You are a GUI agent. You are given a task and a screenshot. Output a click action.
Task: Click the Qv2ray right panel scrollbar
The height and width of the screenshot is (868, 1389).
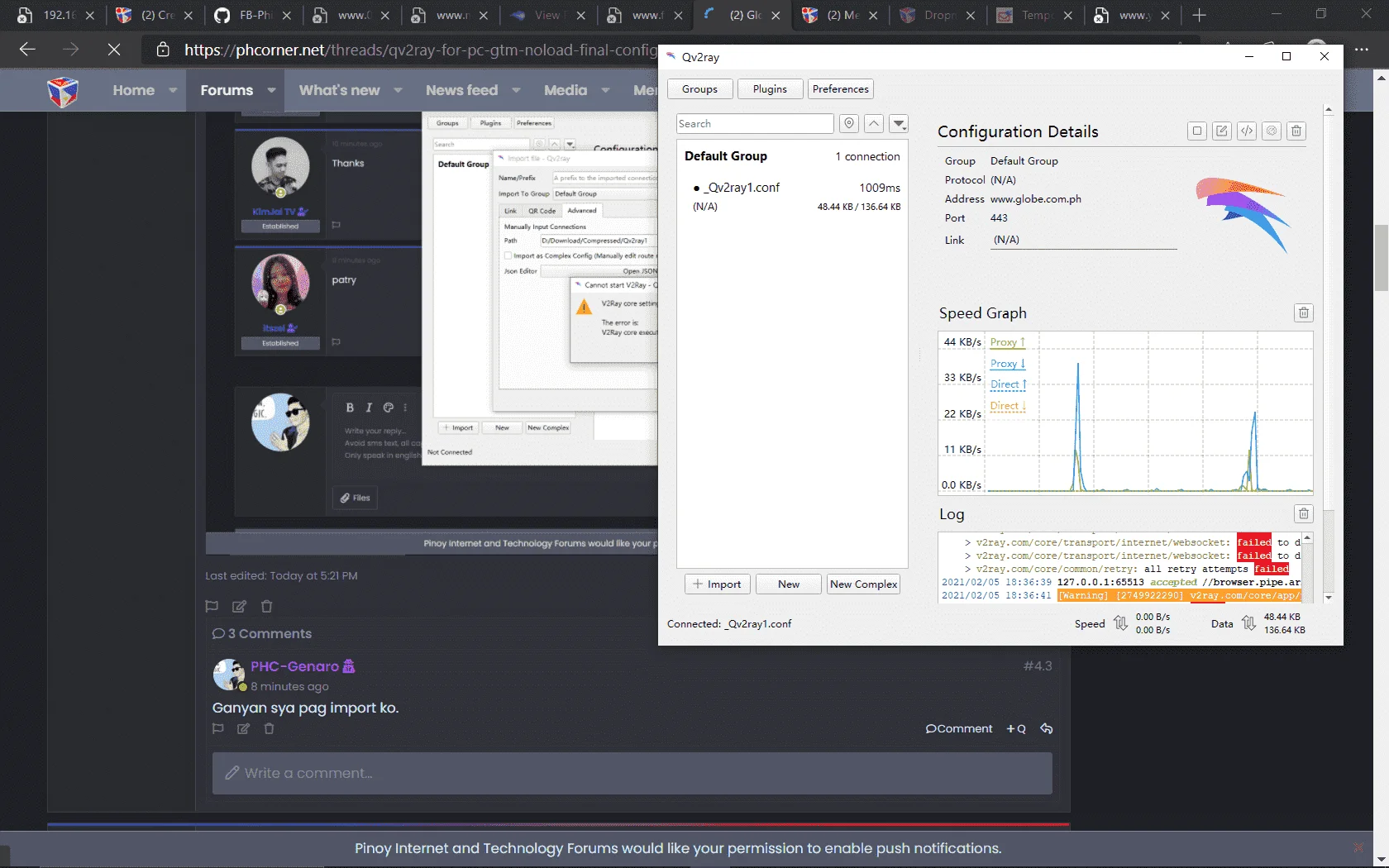click(1328, 354)
